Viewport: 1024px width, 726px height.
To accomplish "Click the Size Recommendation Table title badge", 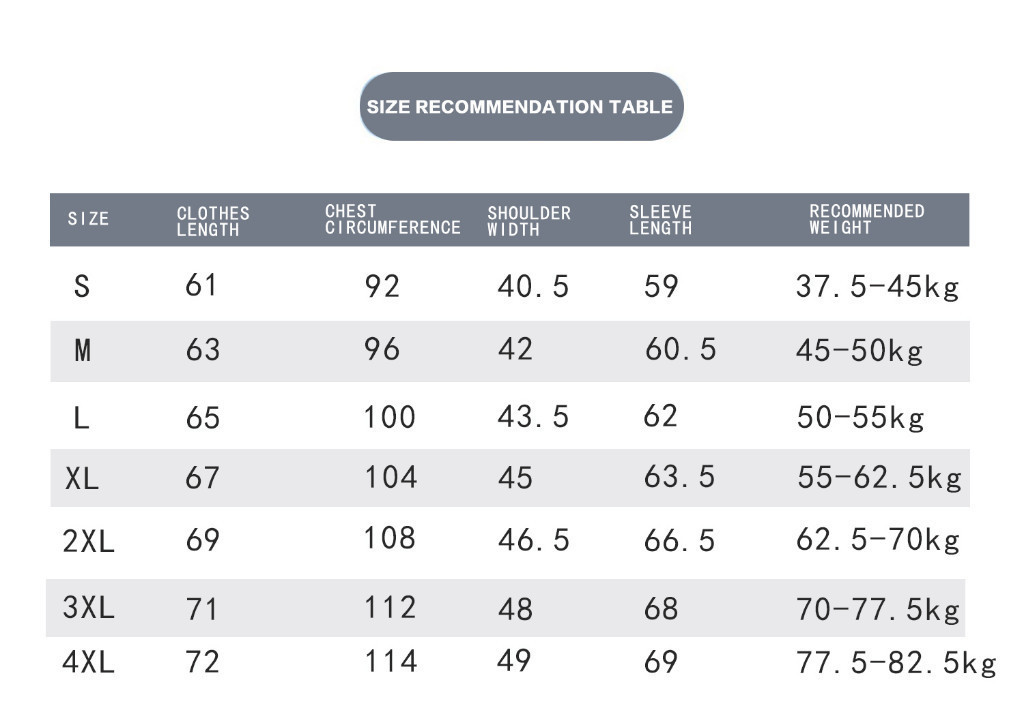I will pyautogui.click(x=520, y=107).
